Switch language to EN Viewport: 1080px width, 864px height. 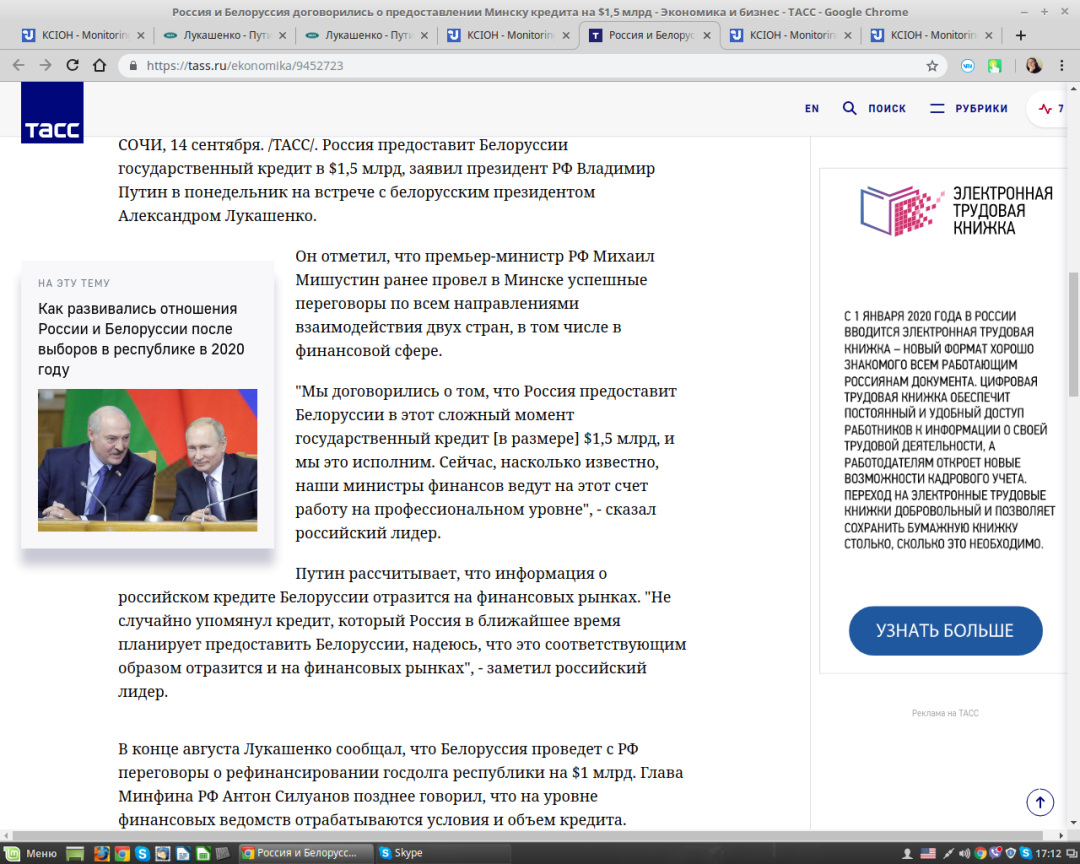tap(812, 108)
